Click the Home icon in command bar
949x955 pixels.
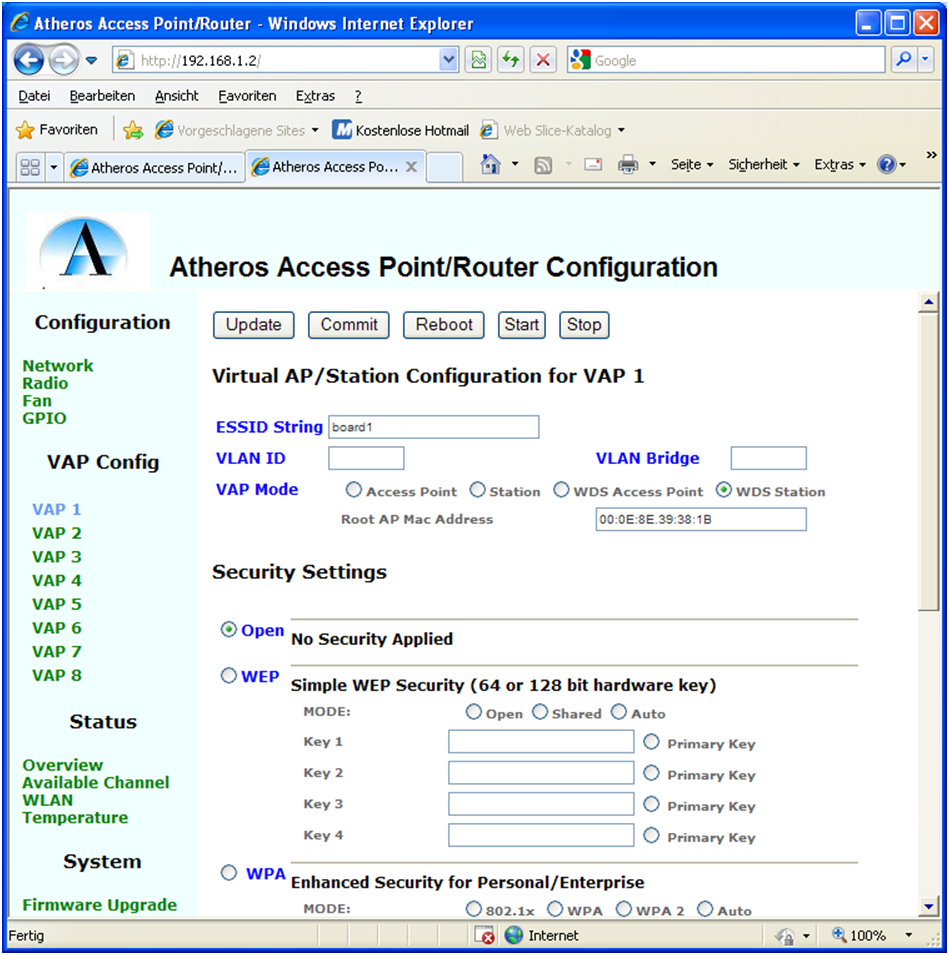click(490, 164)
